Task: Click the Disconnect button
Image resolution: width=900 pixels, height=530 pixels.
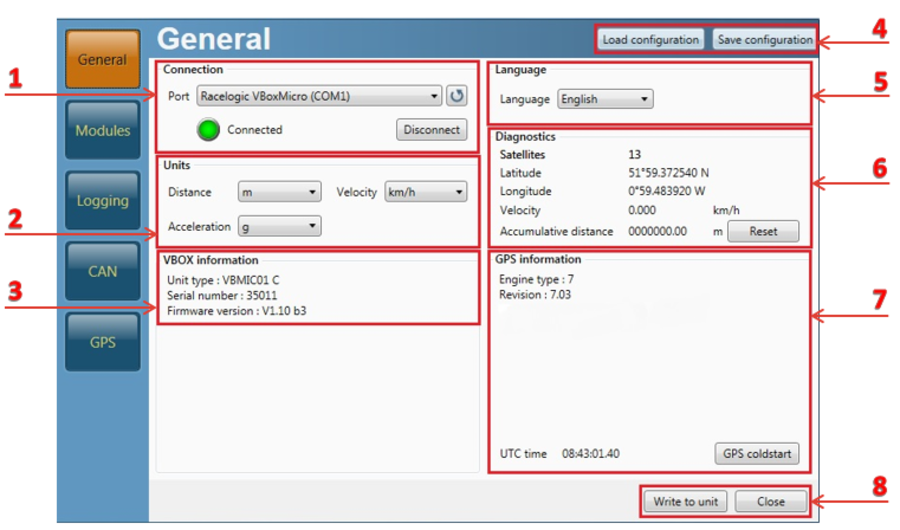Action: pyautogui.click(x=432, y=130)
